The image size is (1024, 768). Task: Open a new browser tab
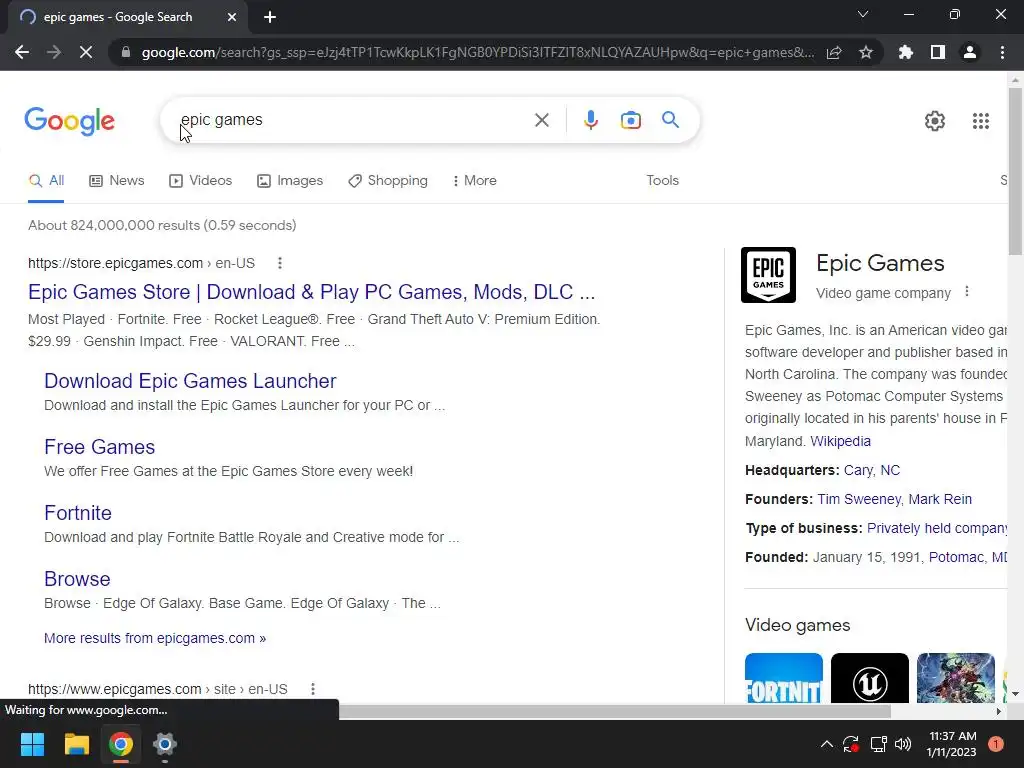pyautogui.click(x=270, y=17)
